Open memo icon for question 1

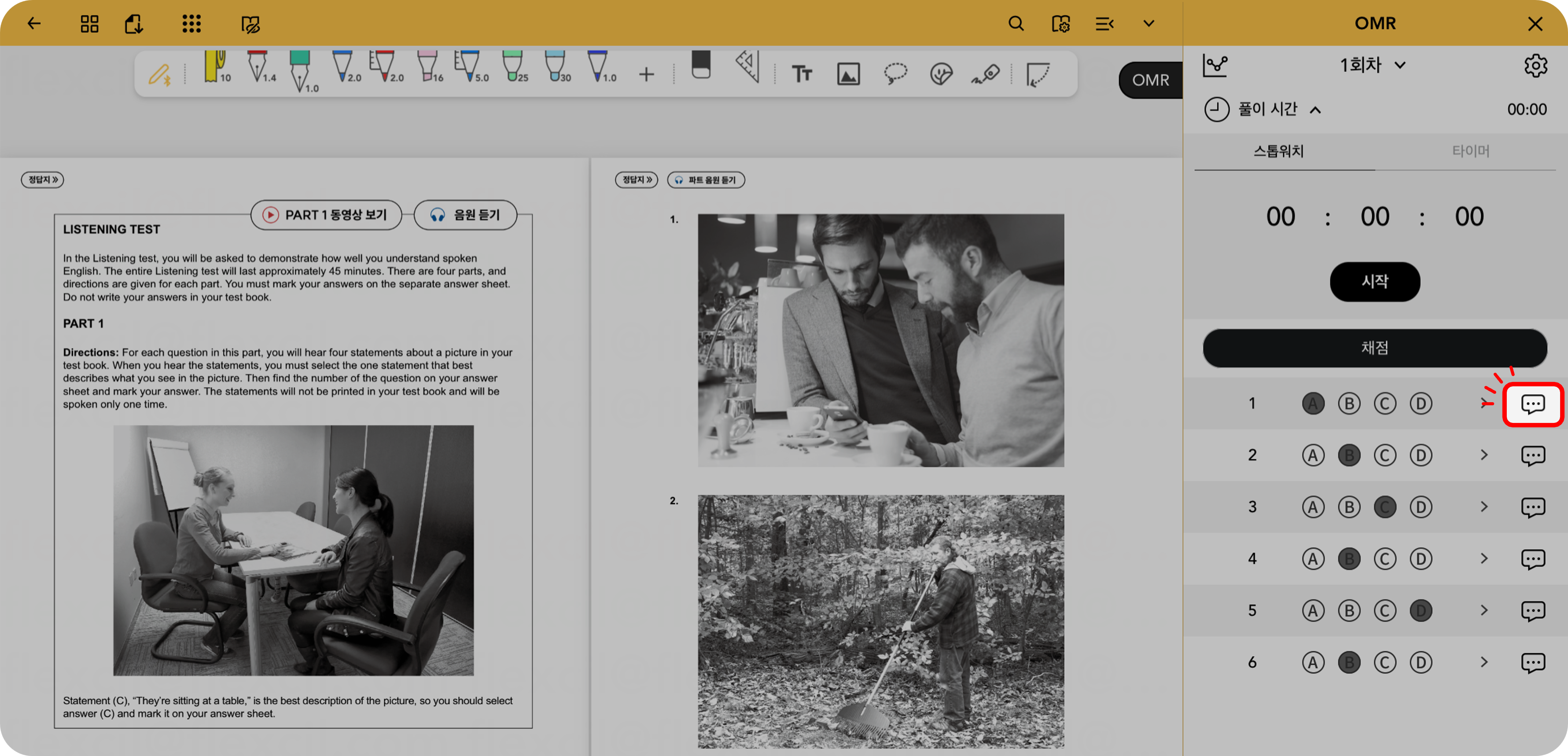pyautogui.click(x=1533, y=404)
